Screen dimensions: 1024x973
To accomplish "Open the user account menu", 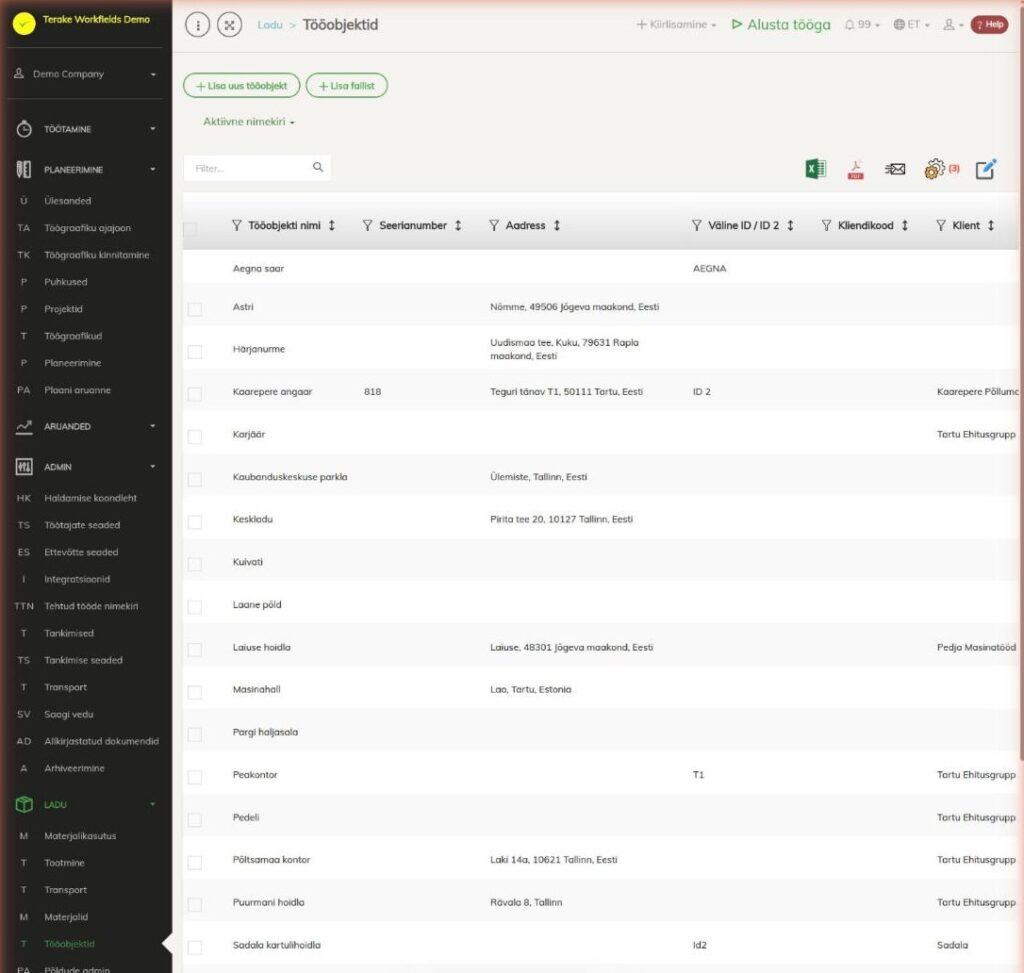I will [953, 25].
